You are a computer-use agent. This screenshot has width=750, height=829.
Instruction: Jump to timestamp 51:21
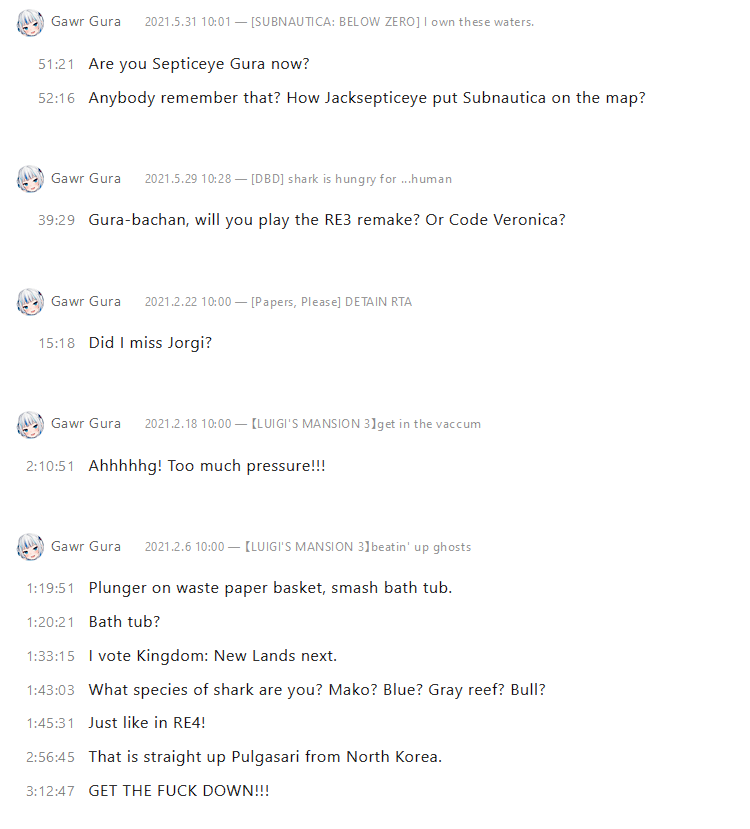(56, 64)
